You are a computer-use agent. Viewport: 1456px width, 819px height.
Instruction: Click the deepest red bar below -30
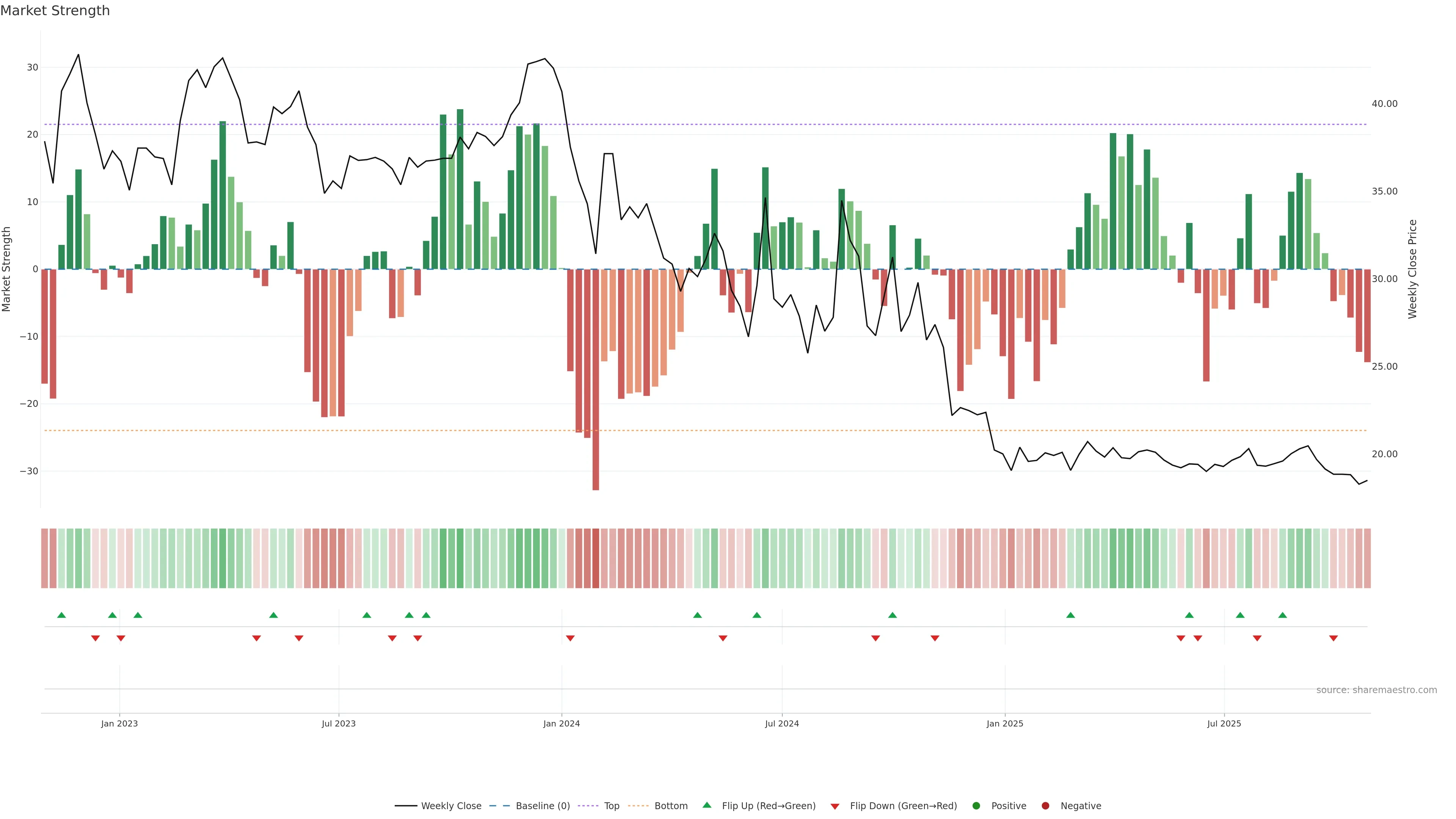pyautogui.click(x=596, y=480)
